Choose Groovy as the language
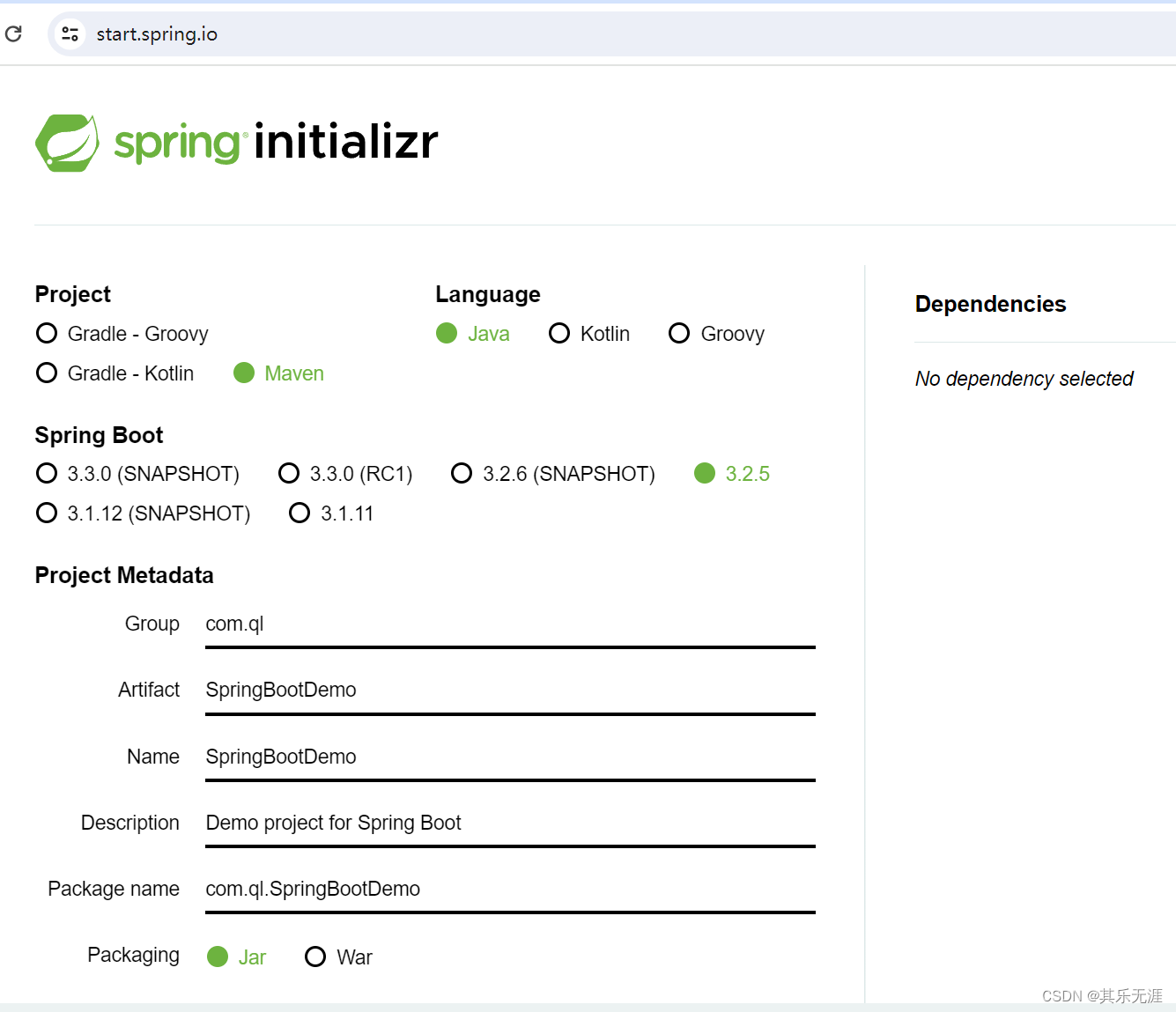This screenshot has width=1176, height=1012. 717,334
